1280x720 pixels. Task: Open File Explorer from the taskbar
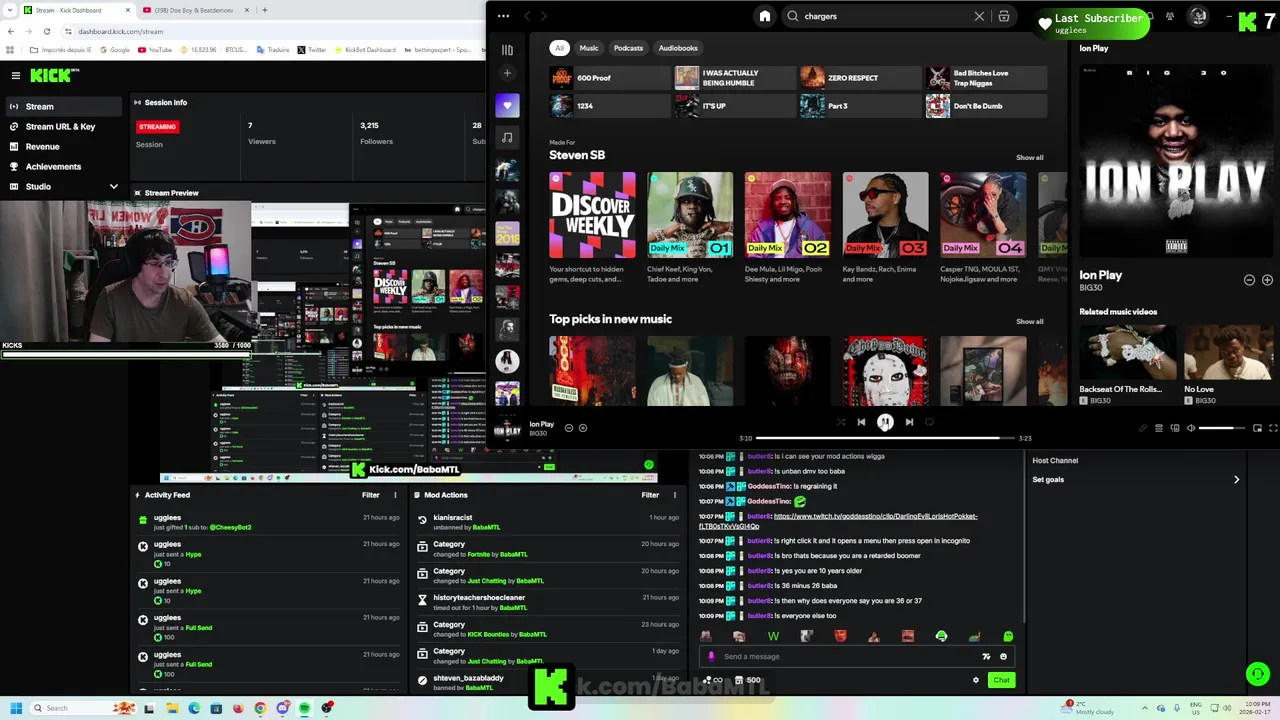click(x=172, y=708)
